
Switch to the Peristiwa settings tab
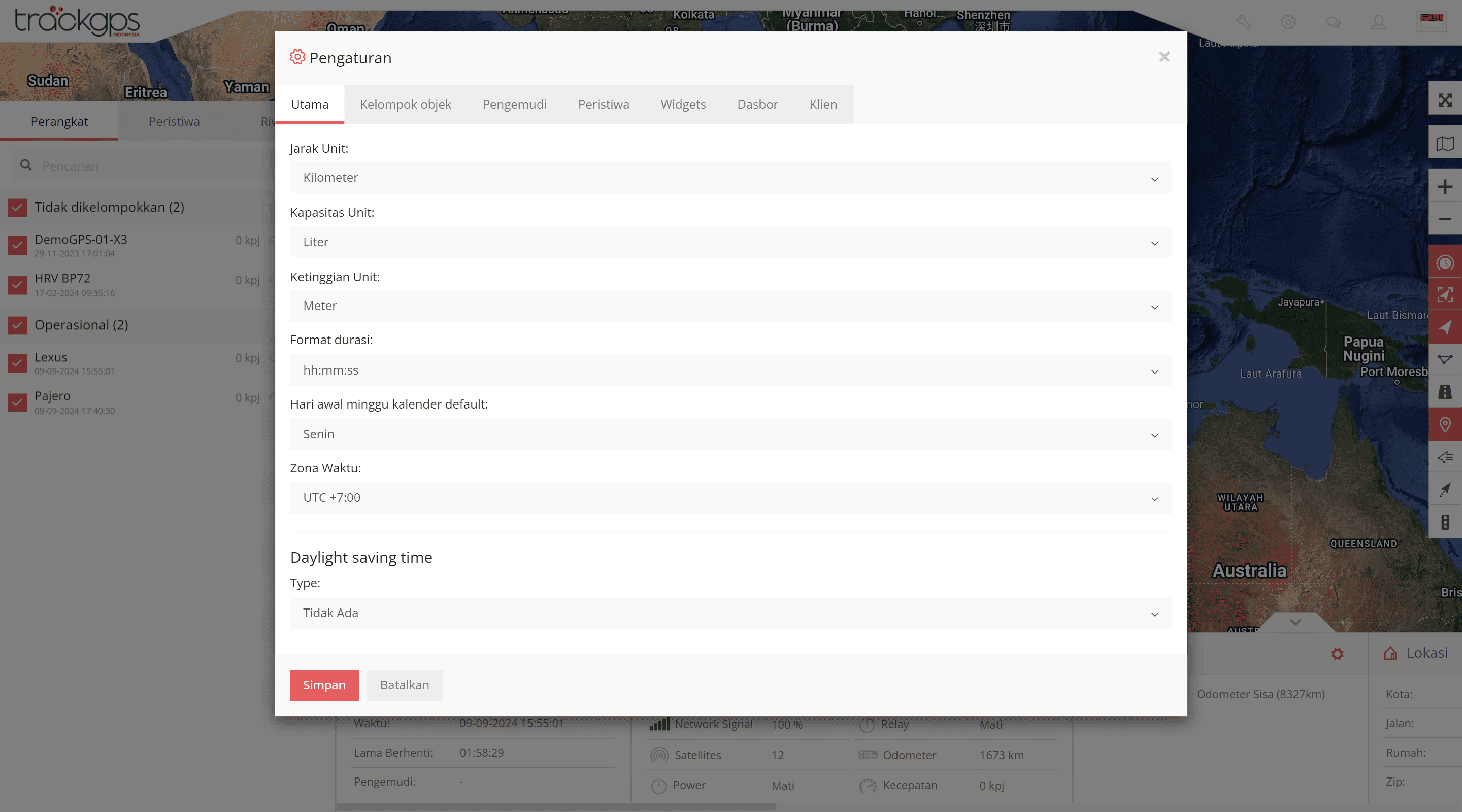[x=603, y=105]
